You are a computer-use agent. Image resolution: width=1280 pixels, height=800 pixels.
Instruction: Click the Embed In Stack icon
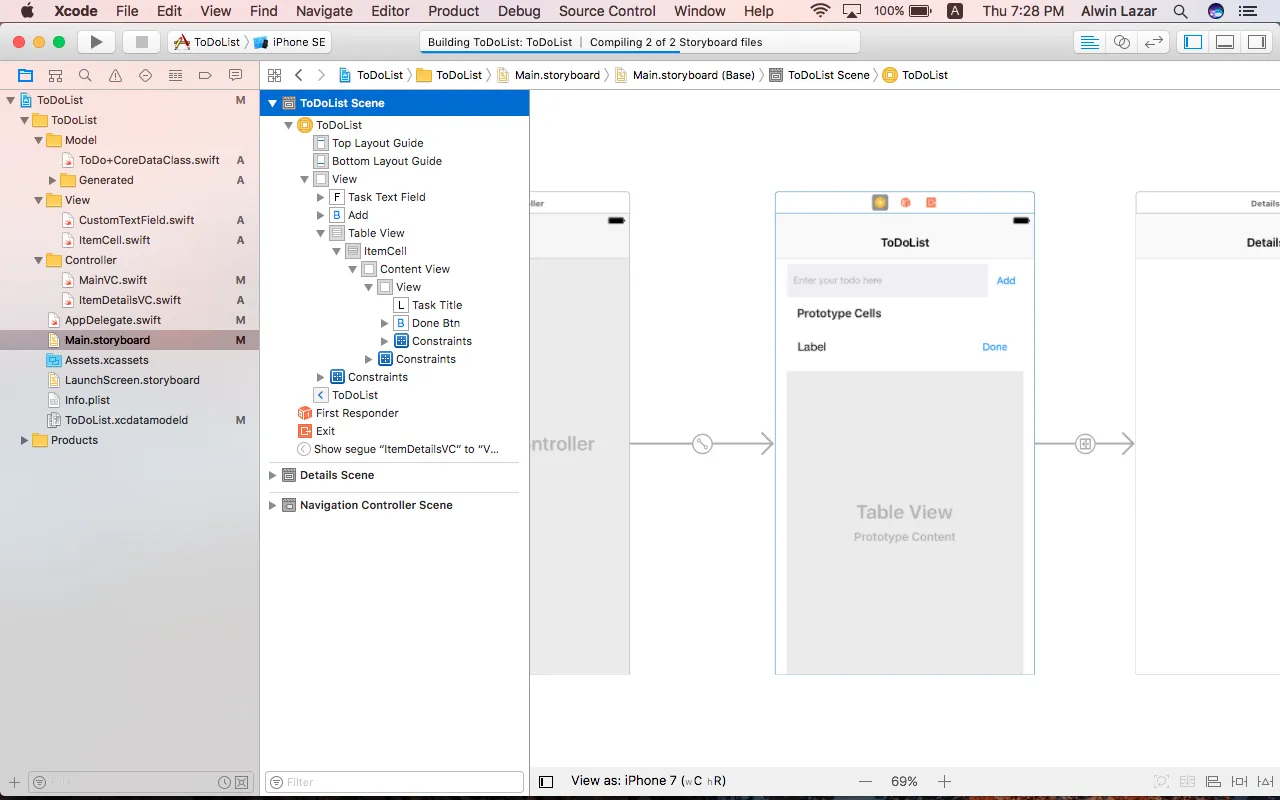click(x=1188, y=781)
